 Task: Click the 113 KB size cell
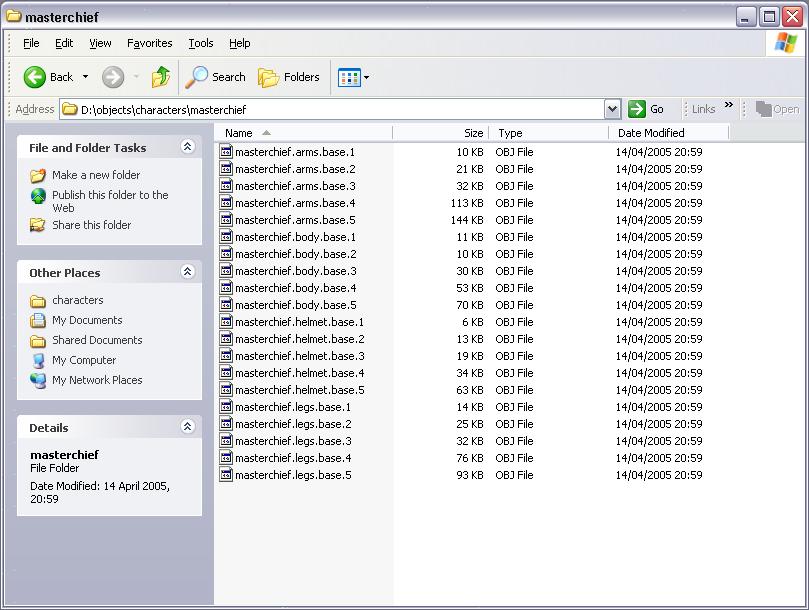pyautogui.click(x=467, y=203)
